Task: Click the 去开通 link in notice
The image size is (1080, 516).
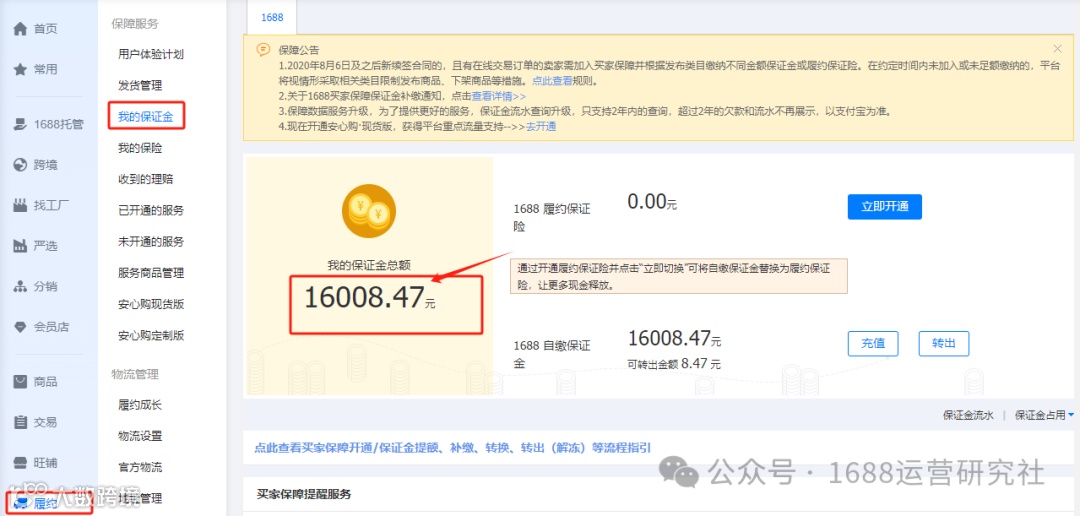Action: point(541,127)
